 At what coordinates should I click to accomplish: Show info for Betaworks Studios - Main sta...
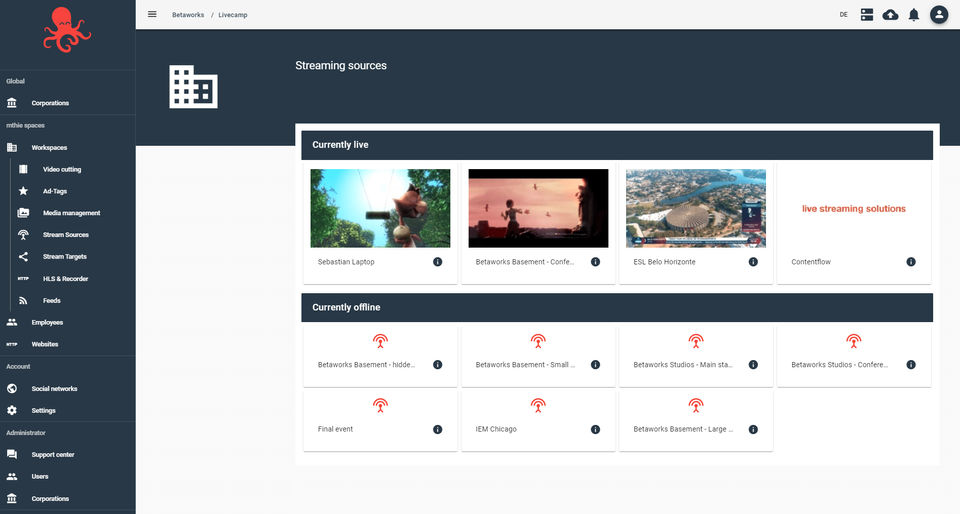(x=753, y=365)
